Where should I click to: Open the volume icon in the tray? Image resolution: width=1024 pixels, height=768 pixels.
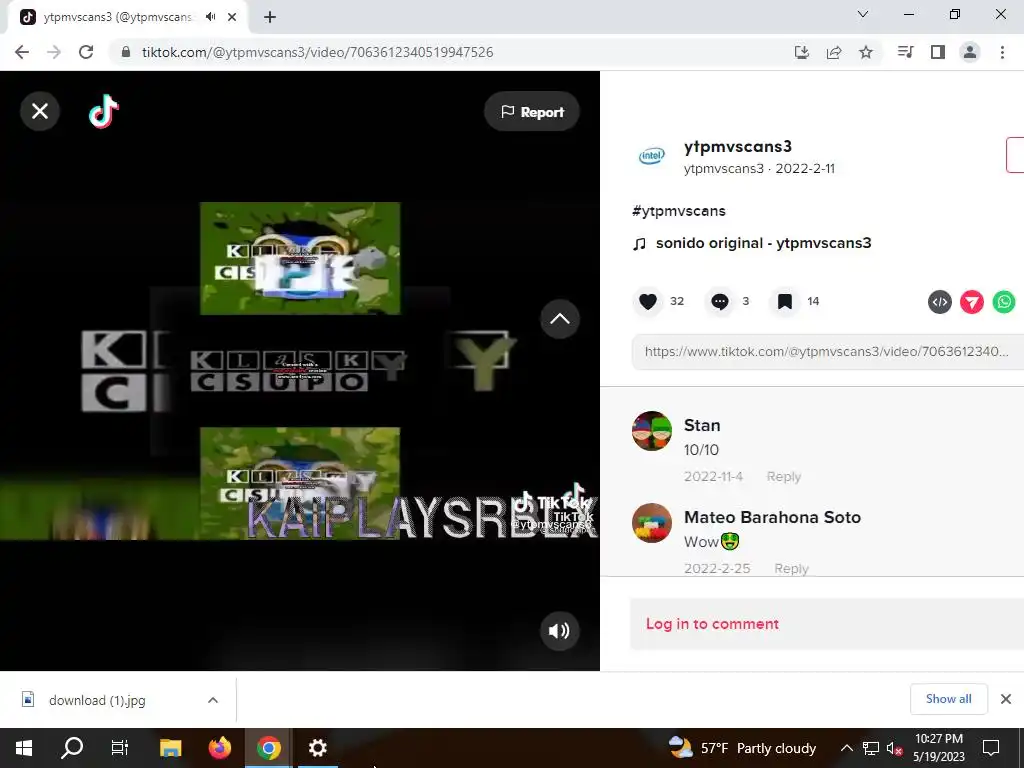pyautogui.click(x=894, y=748)
